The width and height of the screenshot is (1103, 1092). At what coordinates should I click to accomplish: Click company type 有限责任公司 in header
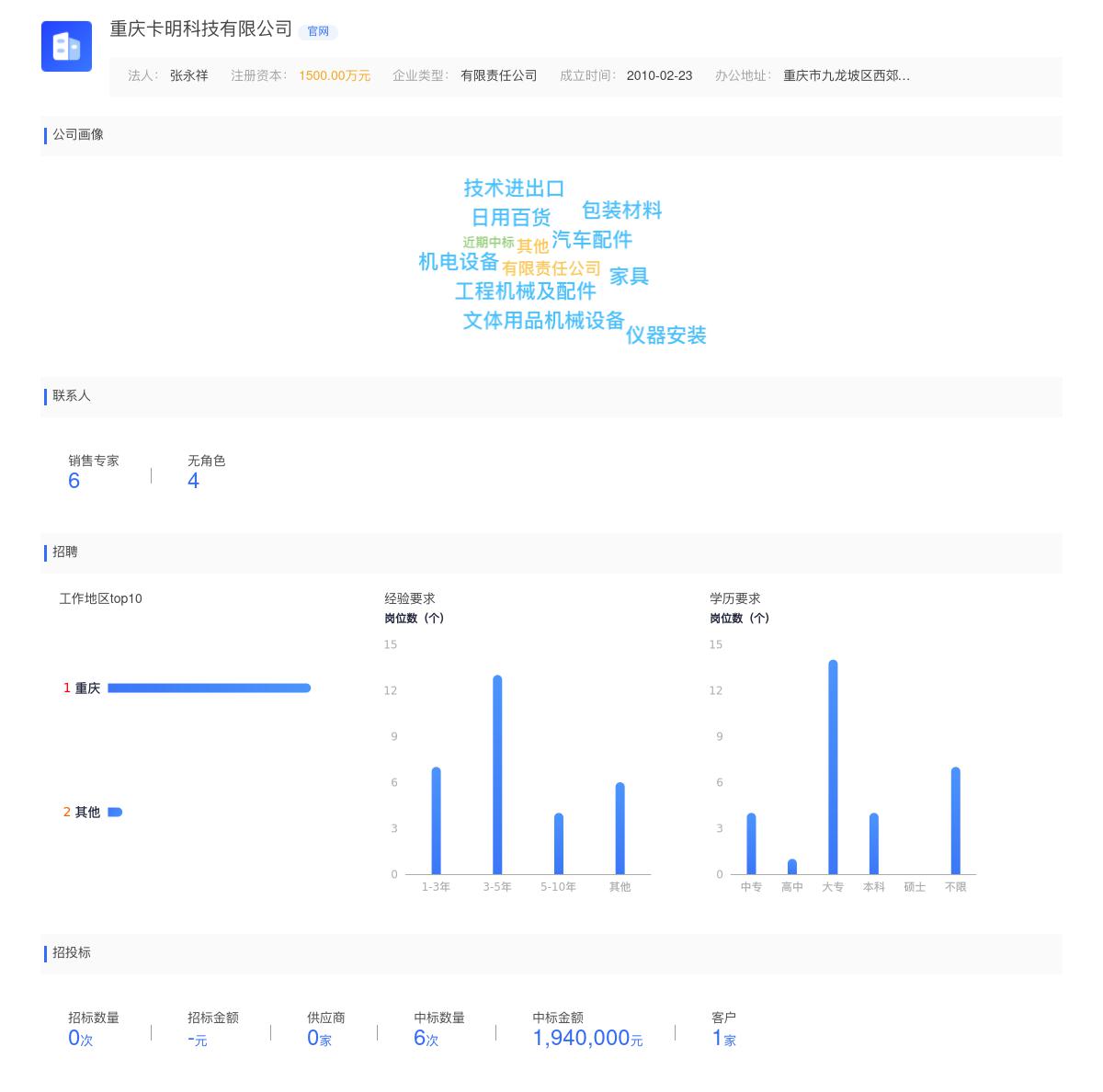point(499,75)
